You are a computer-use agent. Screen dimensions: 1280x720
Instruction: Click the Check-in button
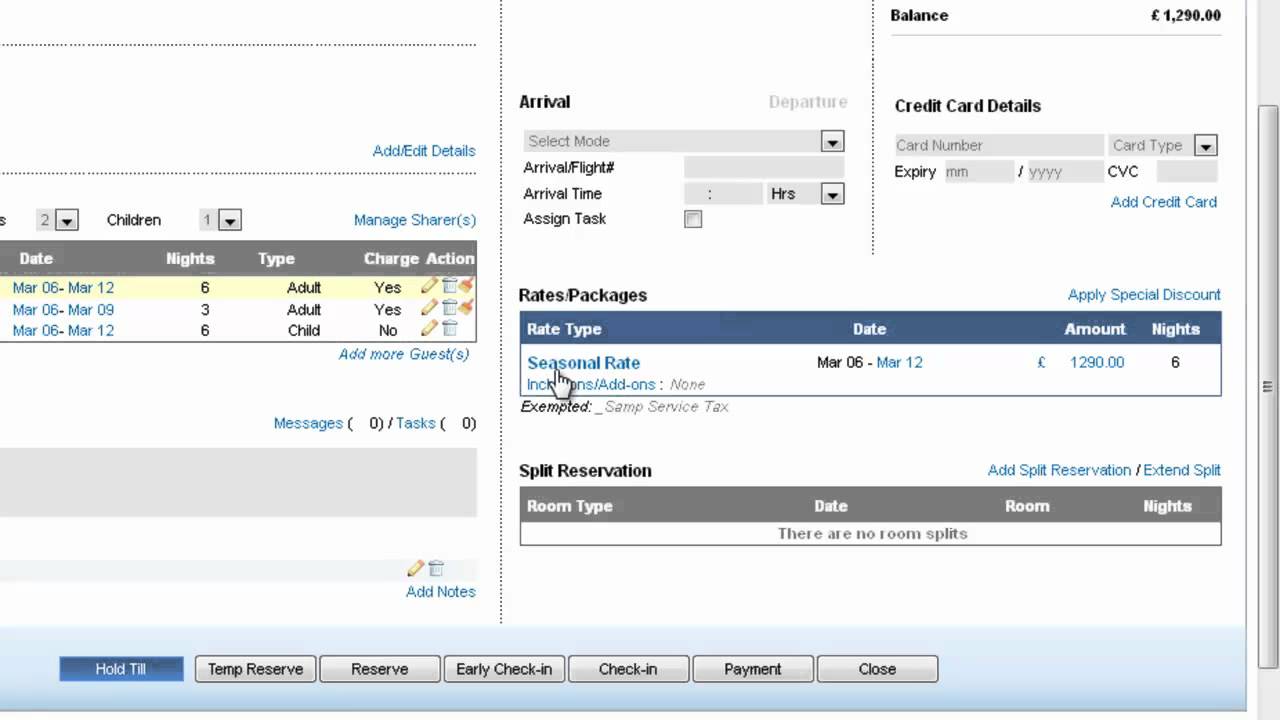(x=628, y=669)
